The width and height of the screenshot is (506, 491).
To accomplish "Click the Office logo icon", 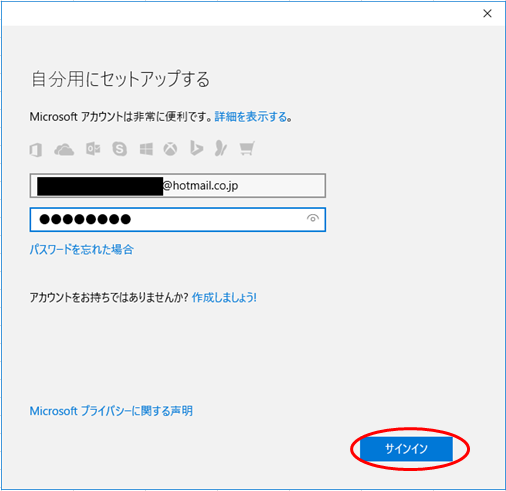I will coord(36,149).
